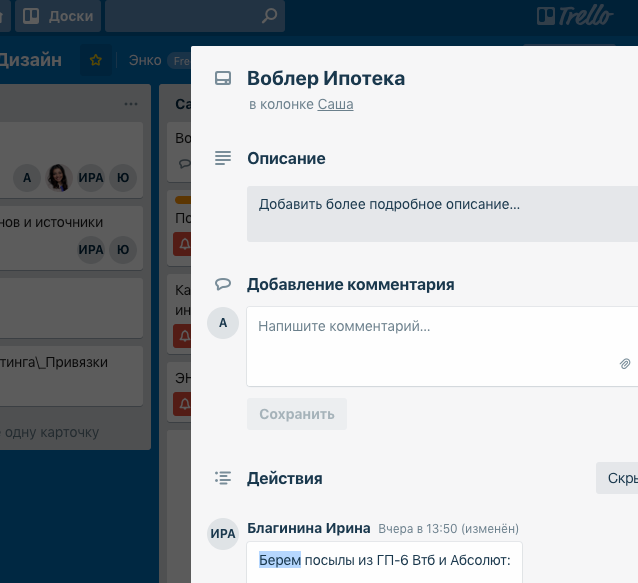The width and height of the screenshot is (638, 583).
Task: Click the Trello logo
Action: click(x=575, y=16)
